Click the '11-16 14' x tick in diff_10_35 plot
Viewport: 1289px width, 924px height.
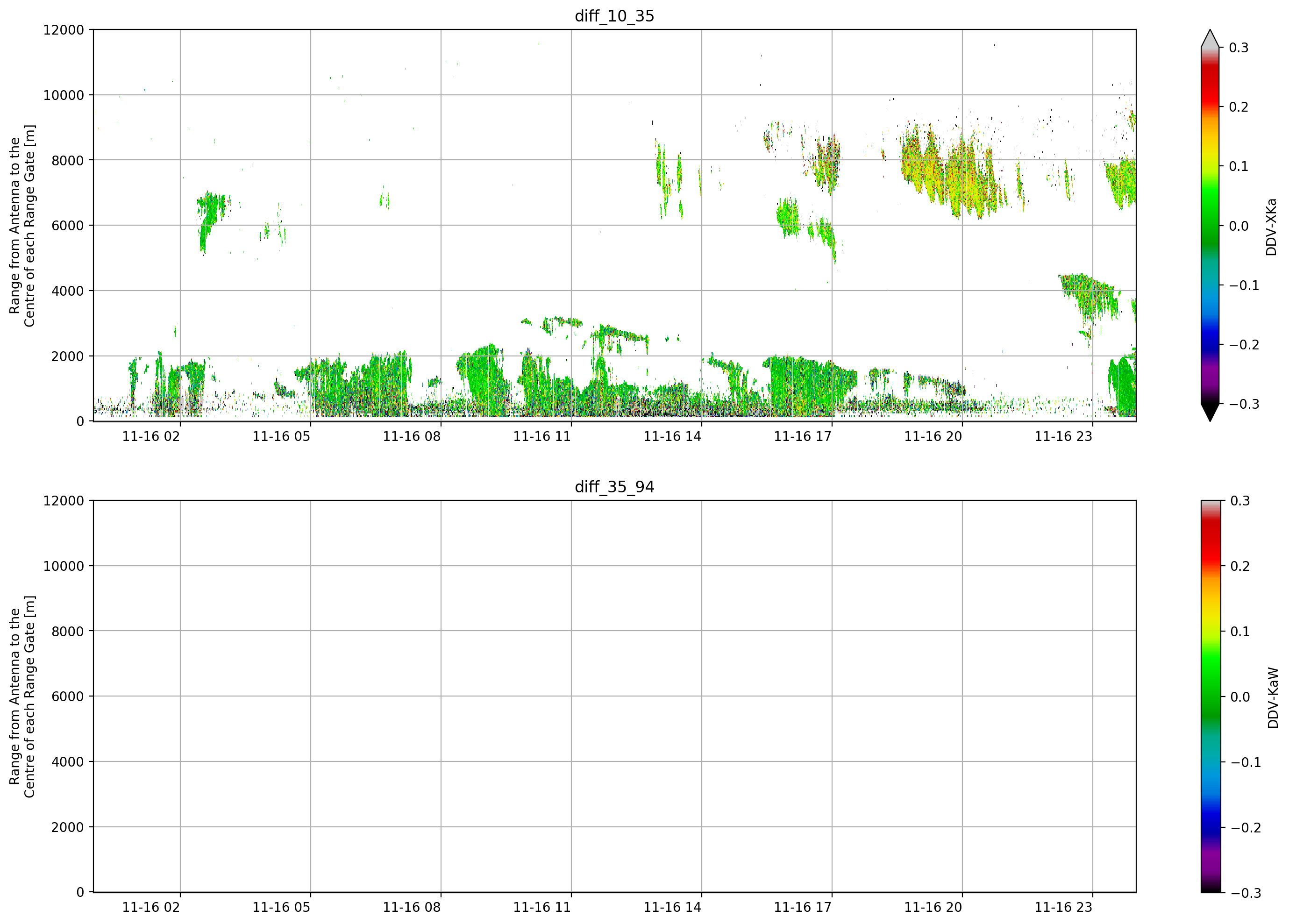(672, 436)
